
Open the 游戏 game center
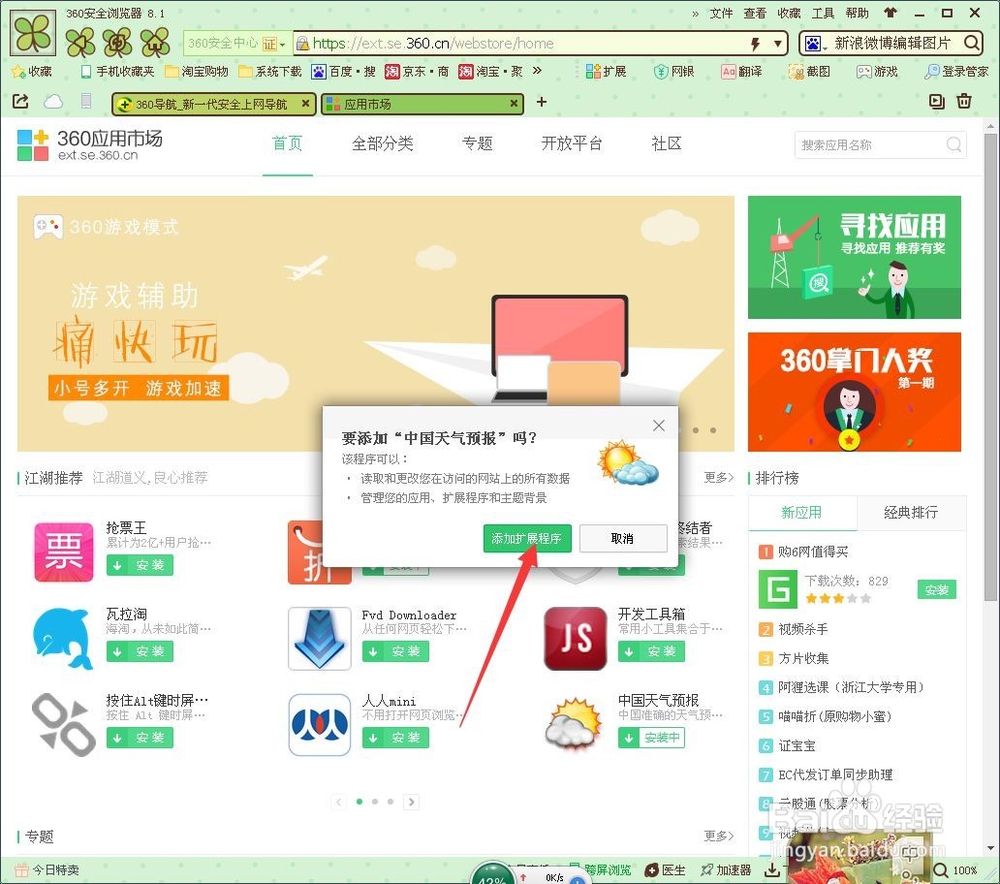pyautogui.click(x=878, y=71)
